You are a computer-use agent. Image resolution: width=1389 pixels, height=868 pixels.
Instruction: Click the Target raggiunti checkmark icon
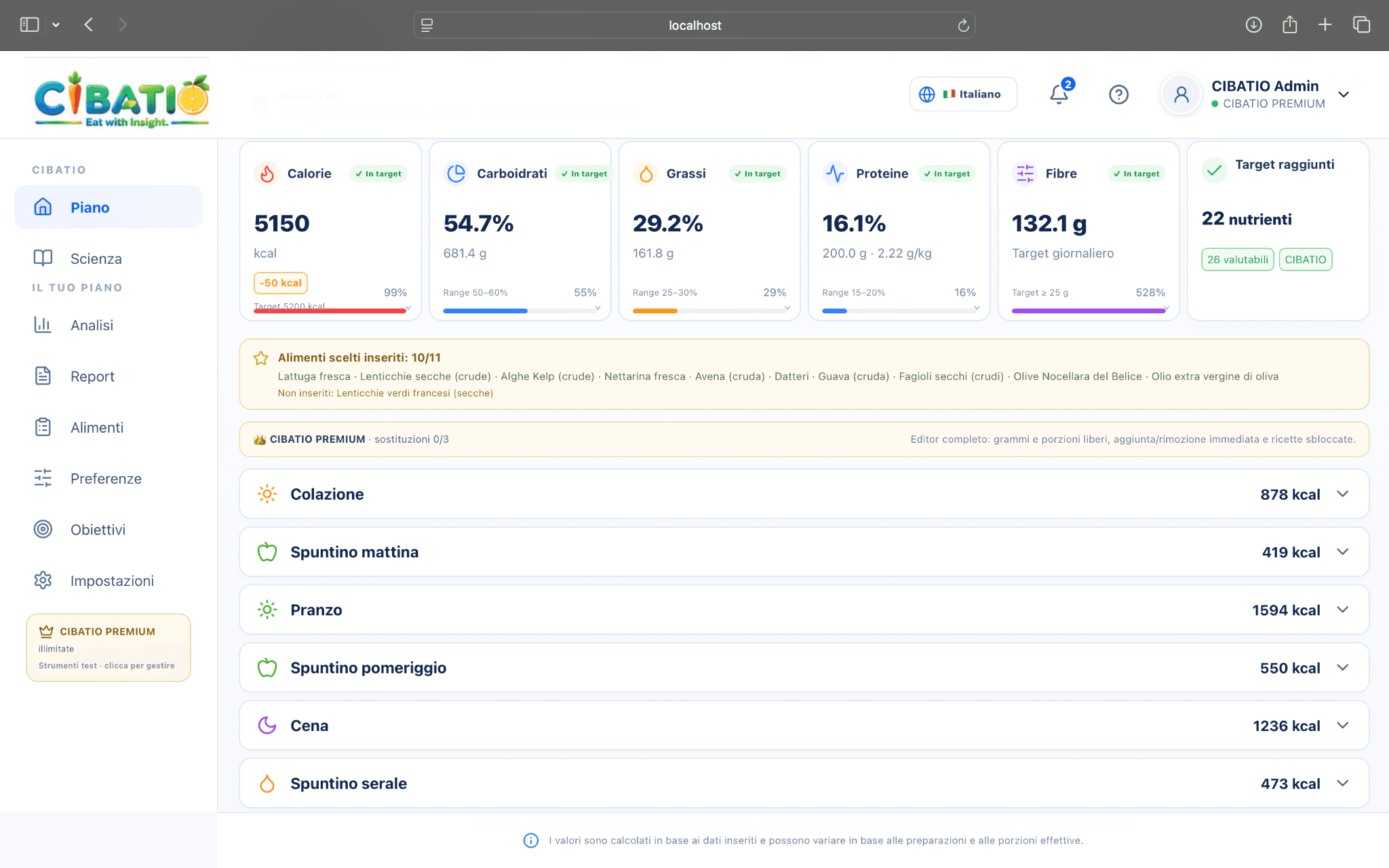1215,170
